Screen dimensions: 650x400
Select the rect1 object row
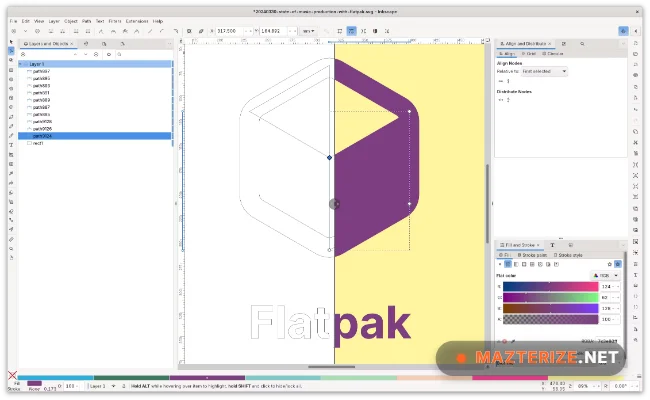[95, 143]
